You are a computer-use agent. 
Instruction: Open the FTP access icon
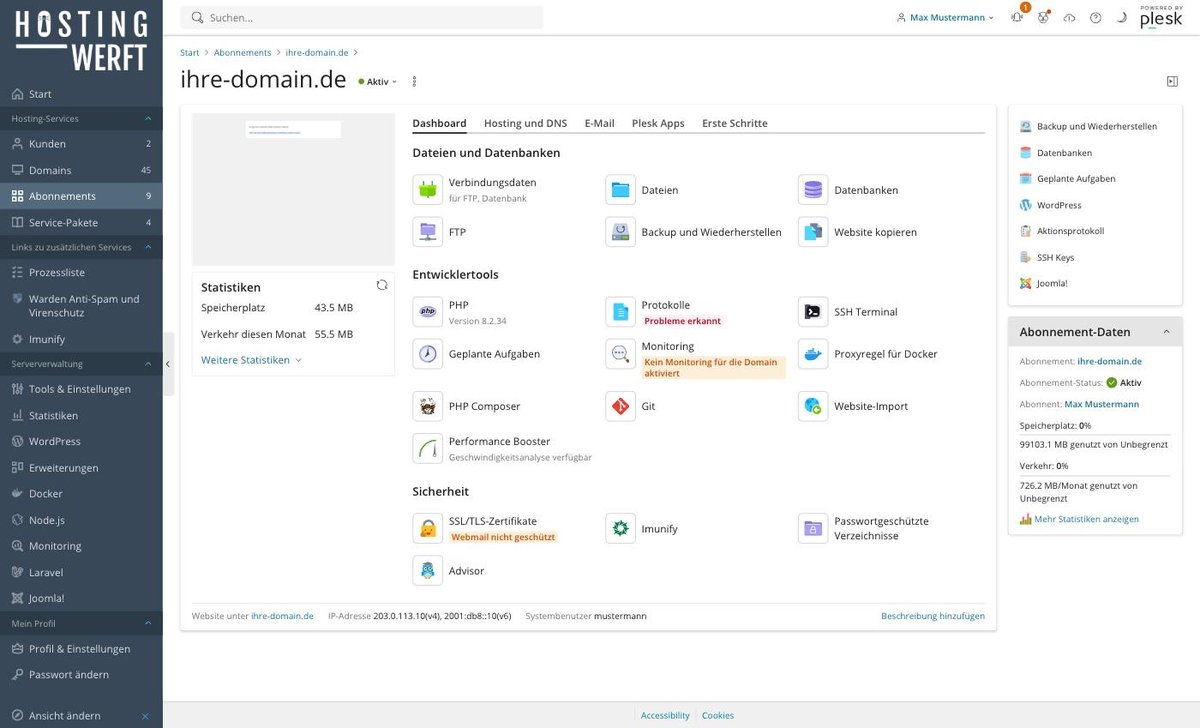click(428, 232)
